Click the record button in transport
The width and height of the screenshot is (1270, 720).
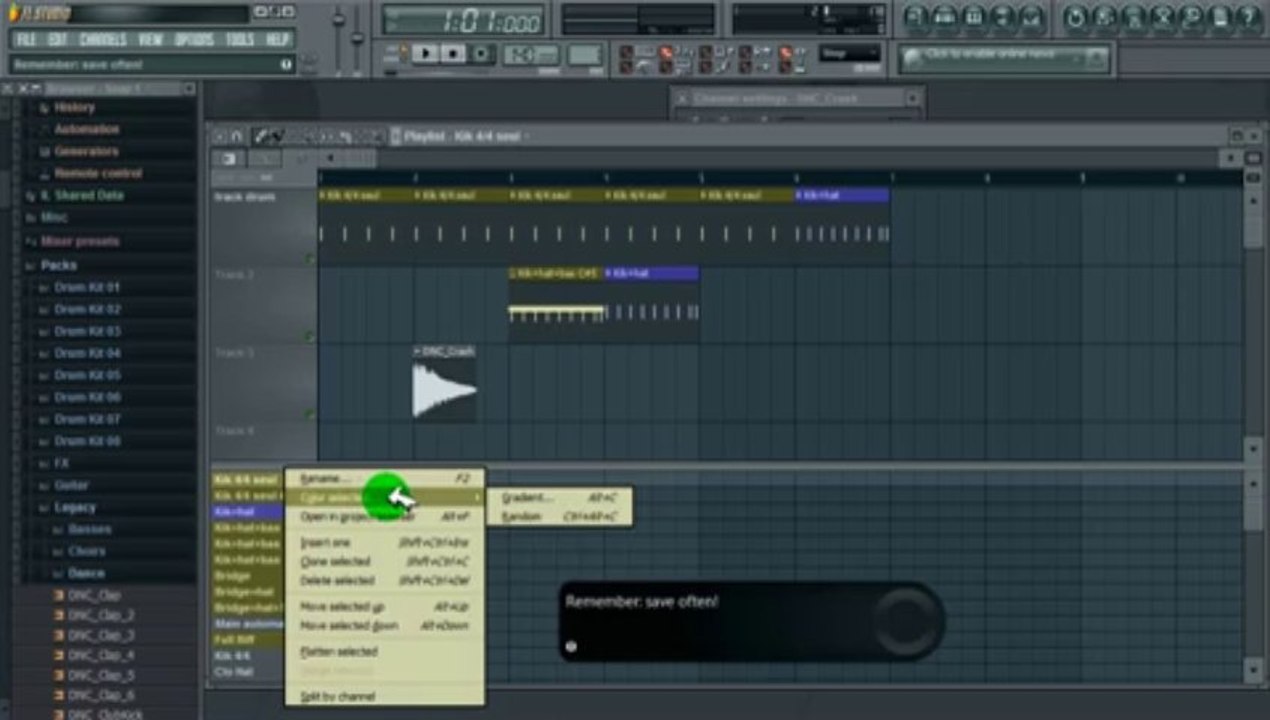[x=481, y=53]
